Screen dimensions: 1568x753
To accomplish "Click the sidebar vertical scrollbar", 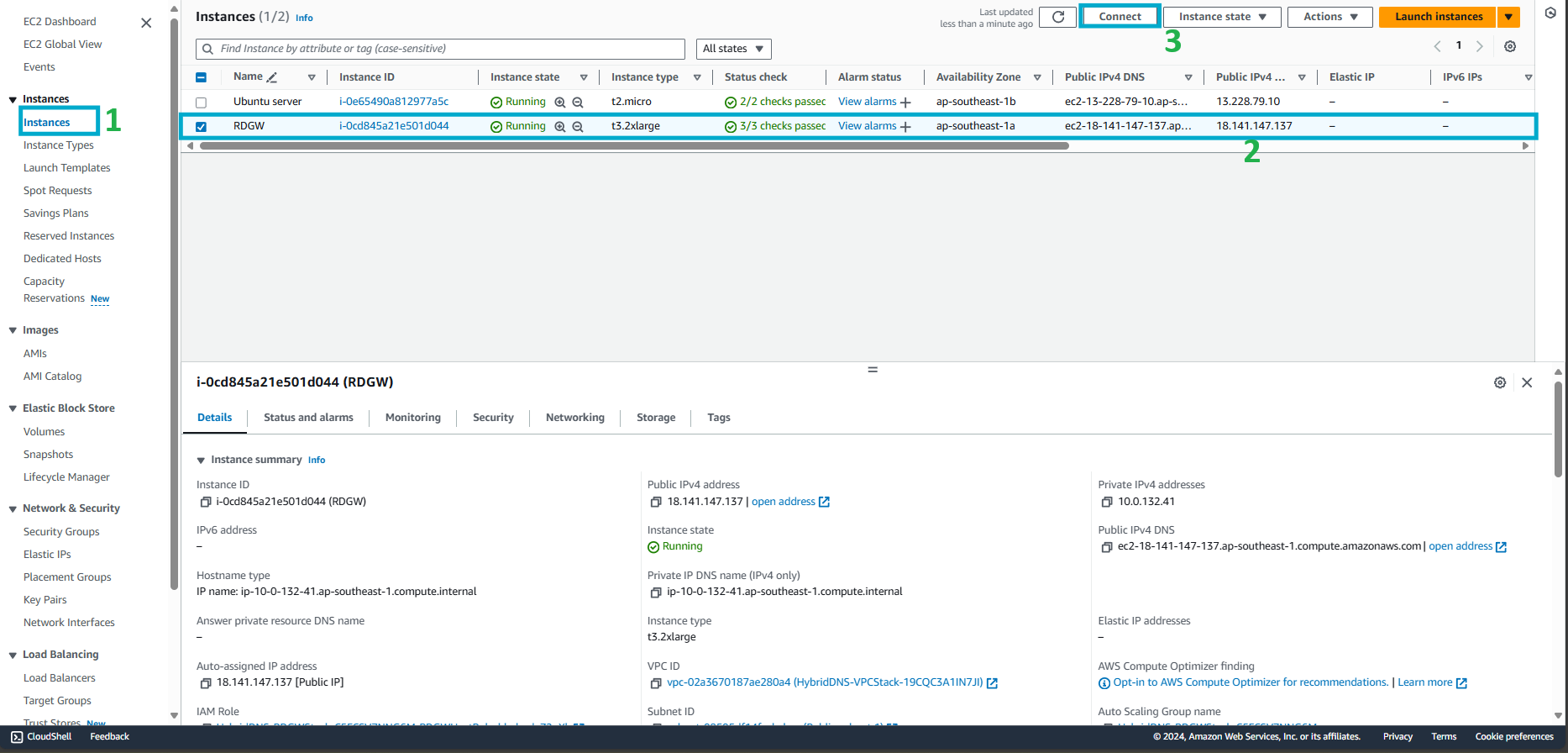I will tap(174, 303).
